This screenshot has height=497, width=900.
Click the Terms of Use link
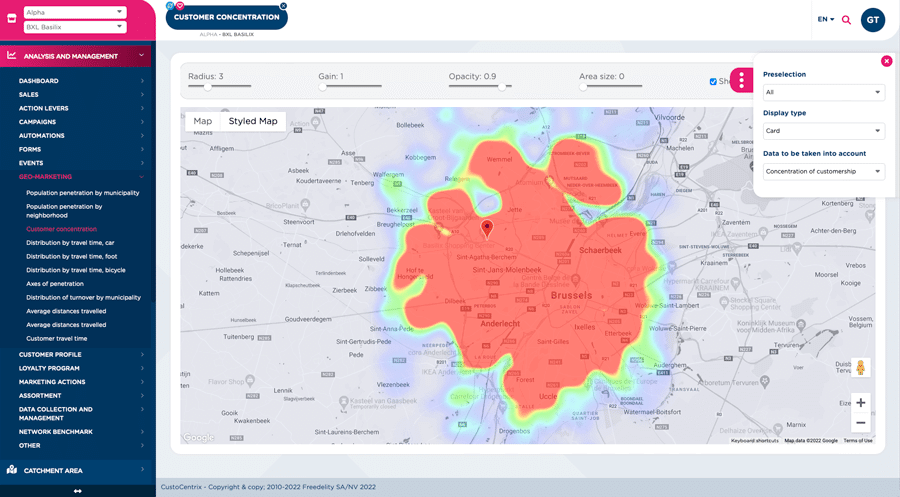click(x=857, y=440)
